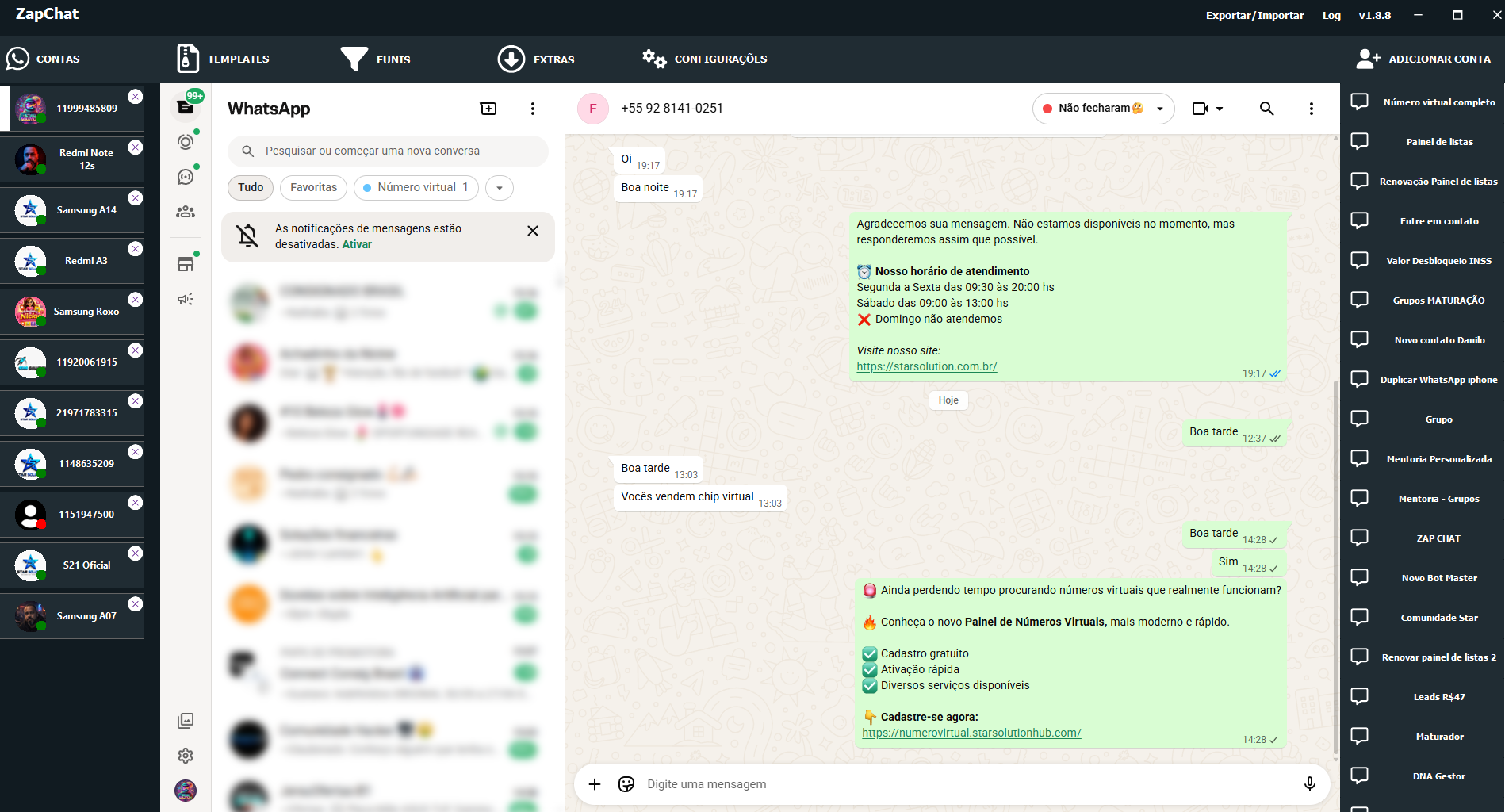Screen dimensions: 1505x812
Task: Remove the Redmi A3 account
Action: [x=136, y=248]
